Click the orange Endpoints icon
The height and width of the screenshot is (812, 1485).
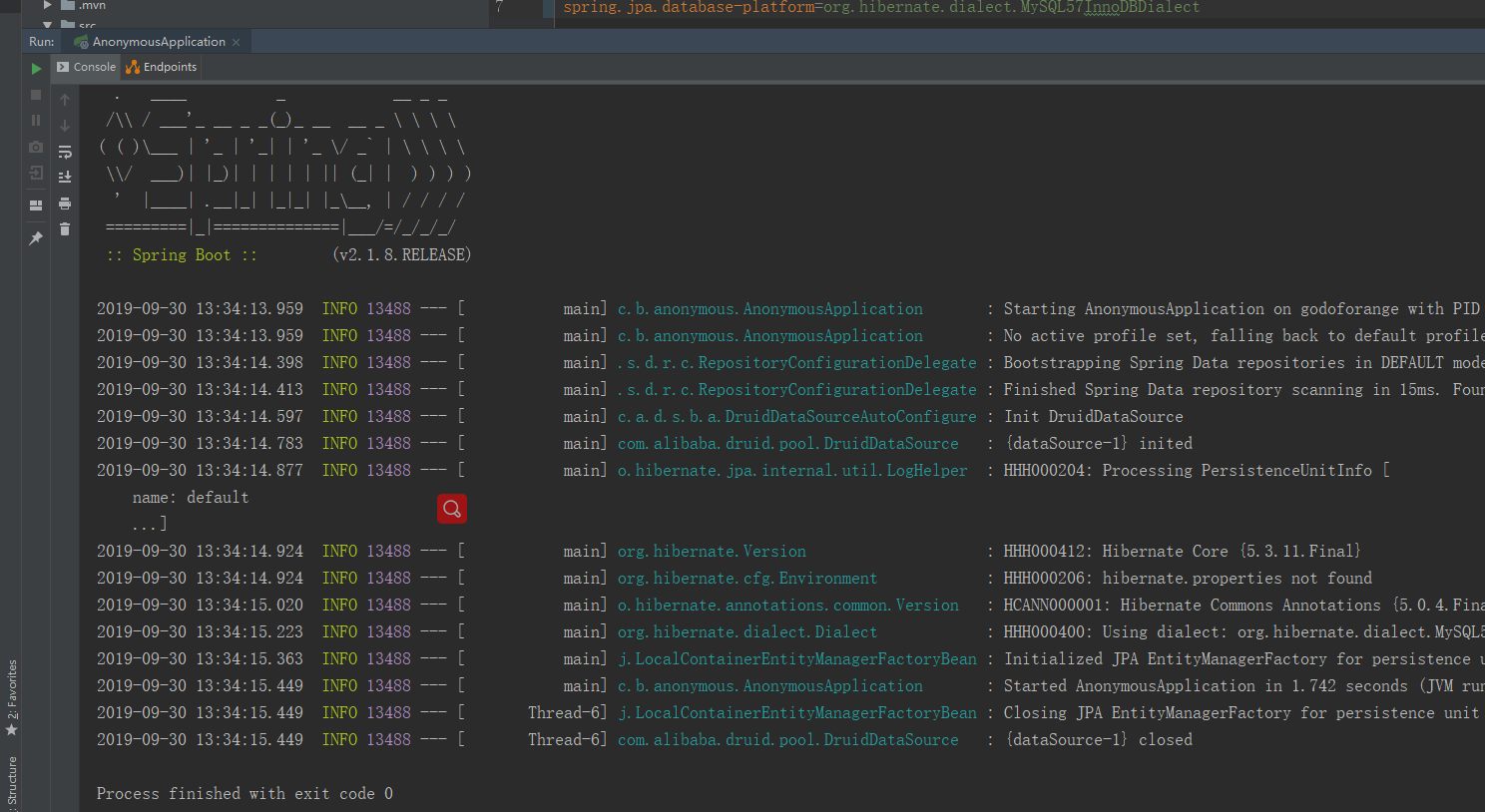click(x=133, y=67)
